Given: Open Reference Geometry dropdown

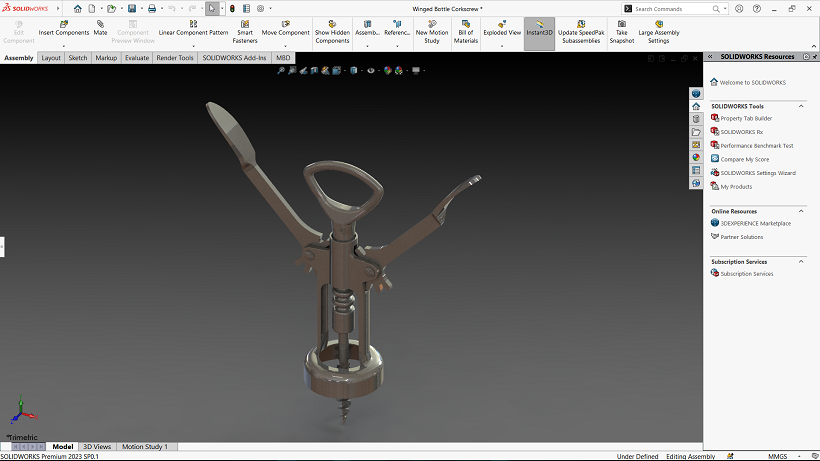Looking at the screenshot, I should [x=397, y=46].
